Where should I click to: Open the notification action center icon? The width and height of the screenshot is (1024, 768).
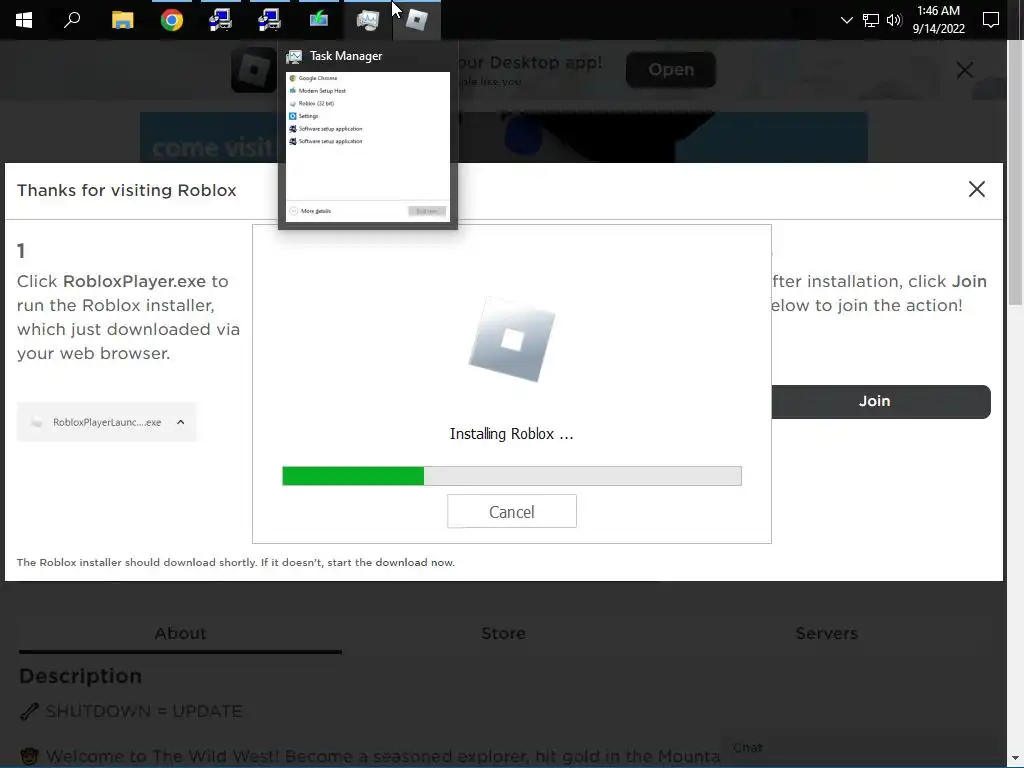point(991,20)
